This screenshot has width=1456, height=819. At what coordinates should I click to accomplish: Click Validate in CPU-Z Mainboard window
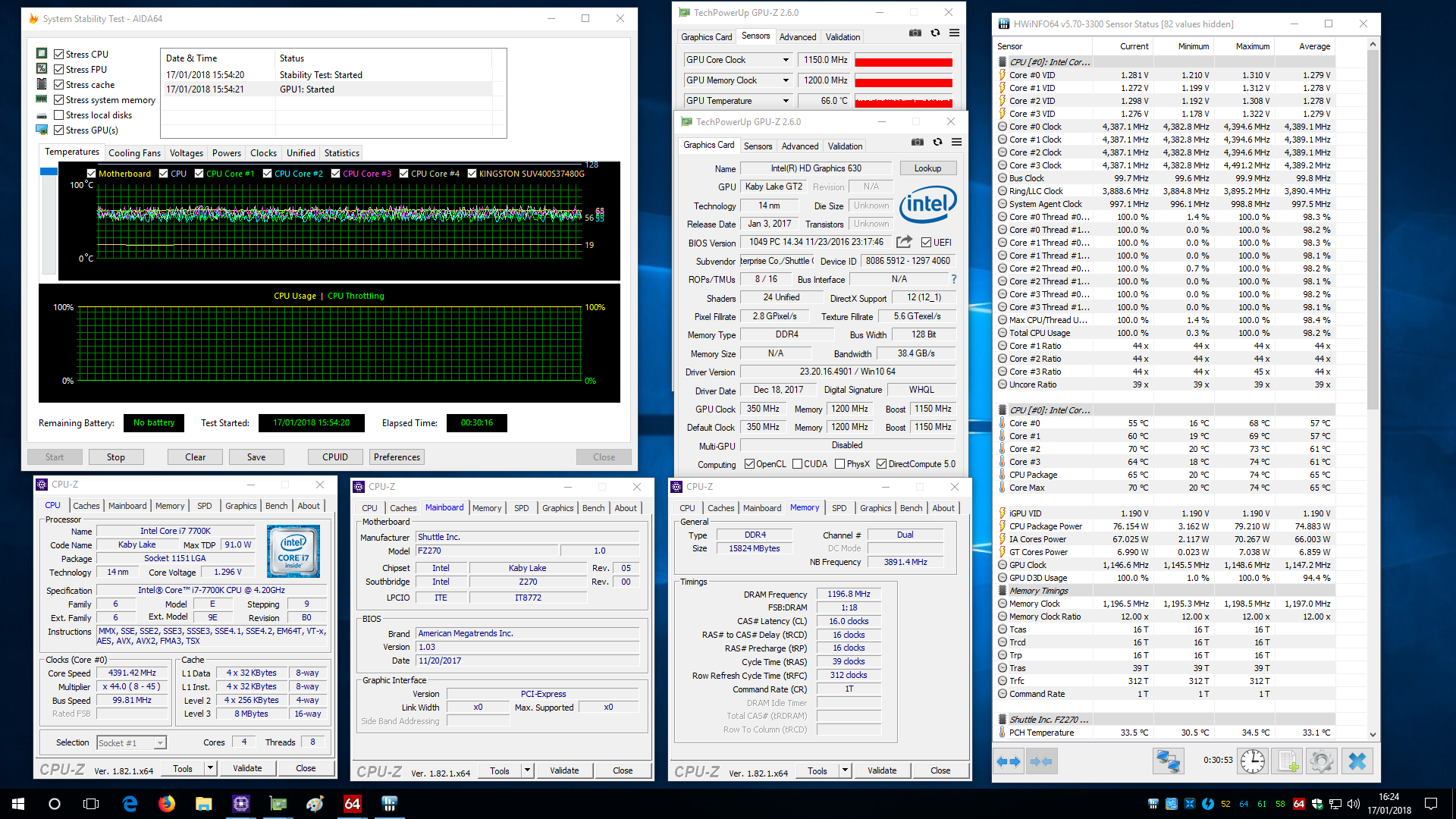click(564, 770)
